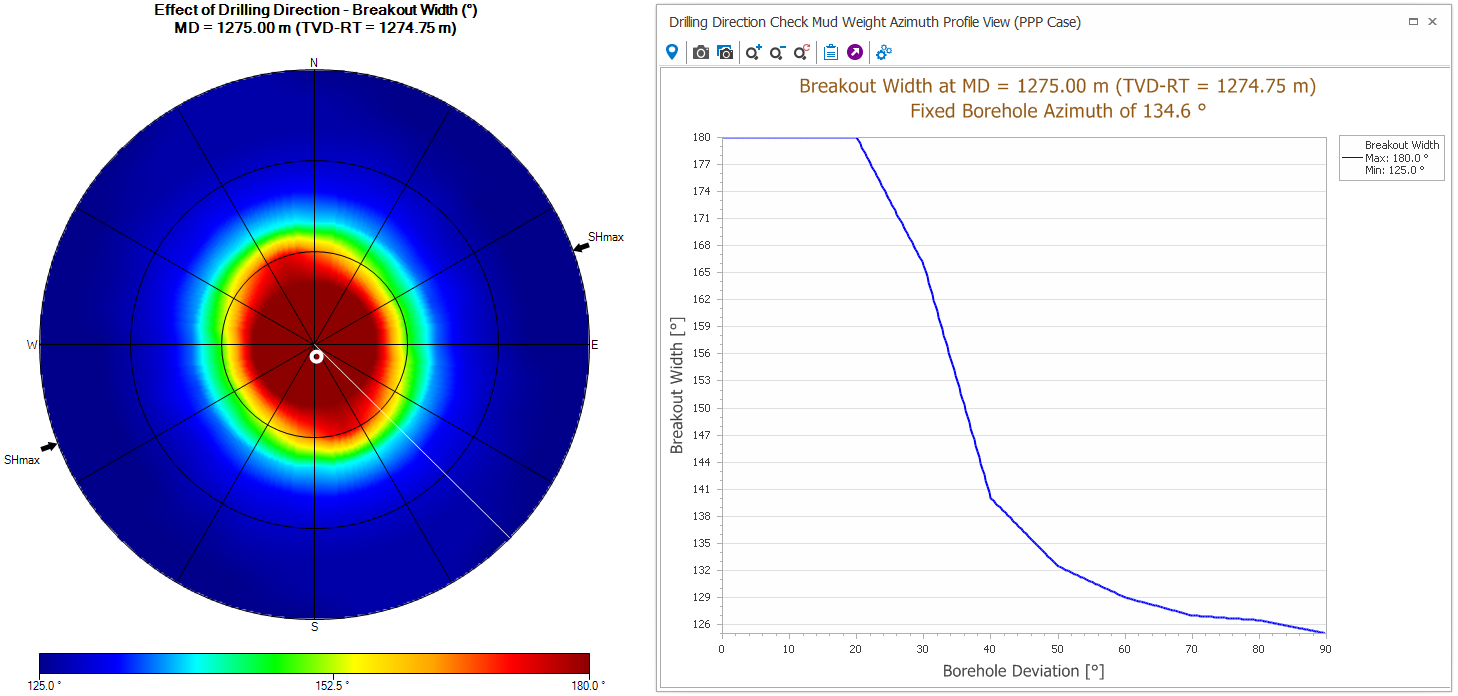The width and height of the screenshot is (1458, 696).
Task: Close the Azimuth Profile View panel
Action: tap(1433, 21)
